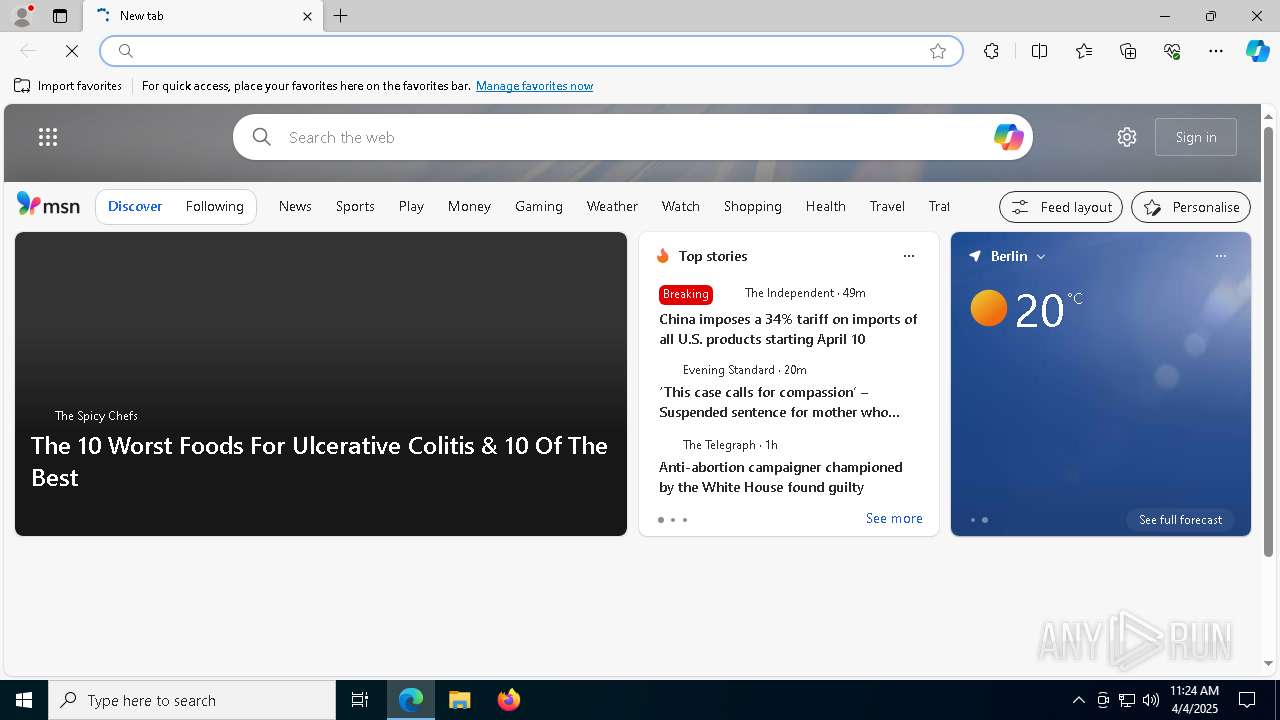Open File Explorer from taskbar
The height and width of the screenshot is (720, 1280).
pyautogui.click(x=460, y=700)
